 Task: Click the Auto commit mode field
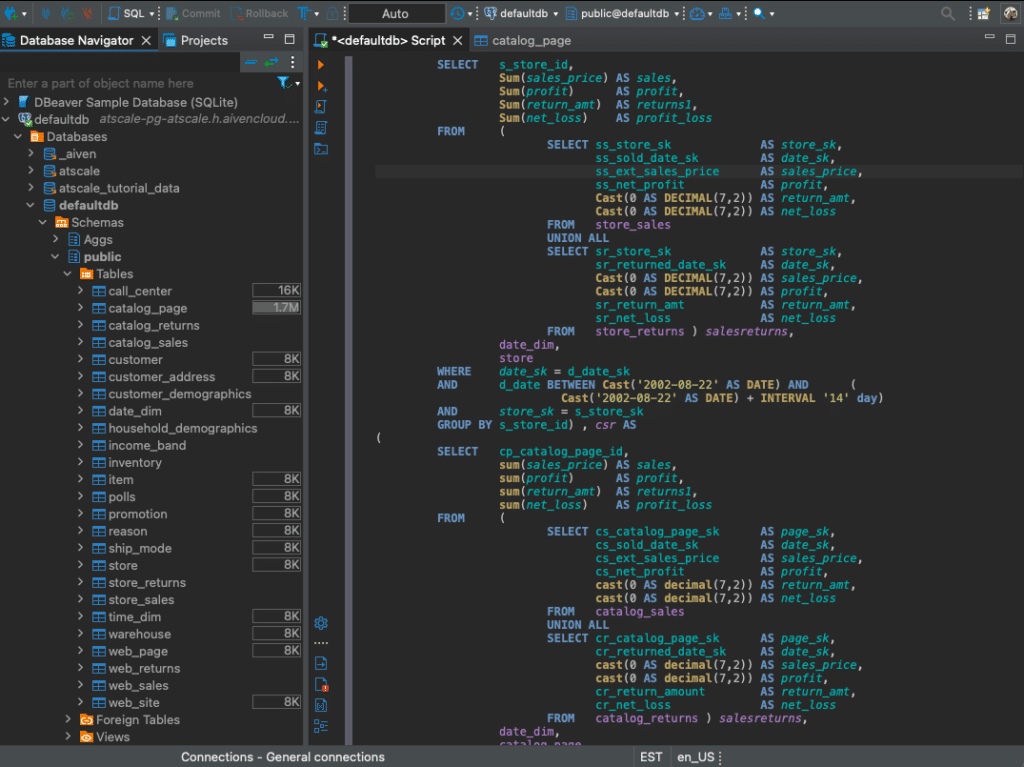[396, 14]
